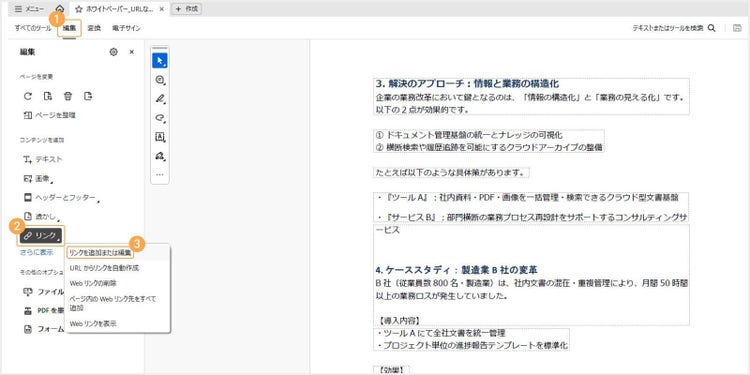Click line ツール A にて全社文書を統一管理
Screen dimensions: 750x375
point(441,333)
